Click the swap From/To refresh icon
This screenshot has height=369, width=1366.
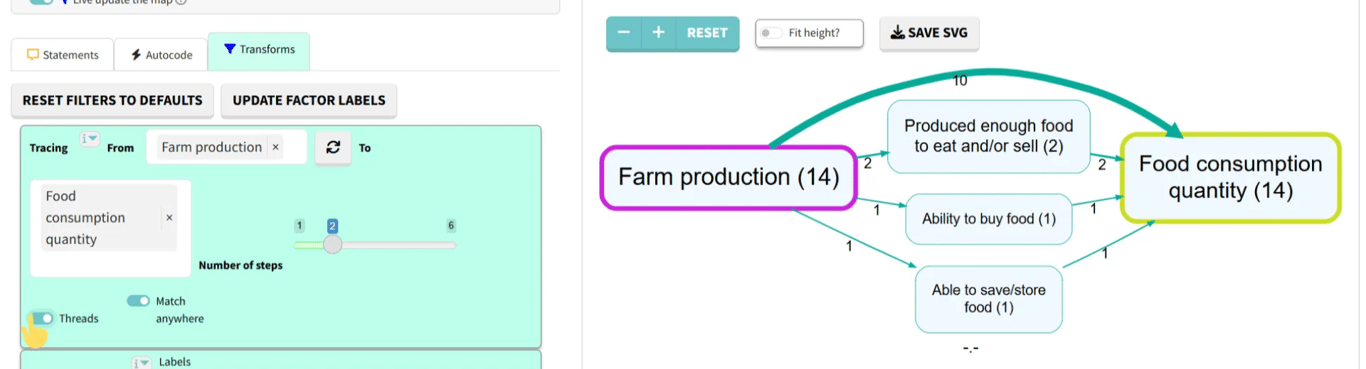coord(333,147)
